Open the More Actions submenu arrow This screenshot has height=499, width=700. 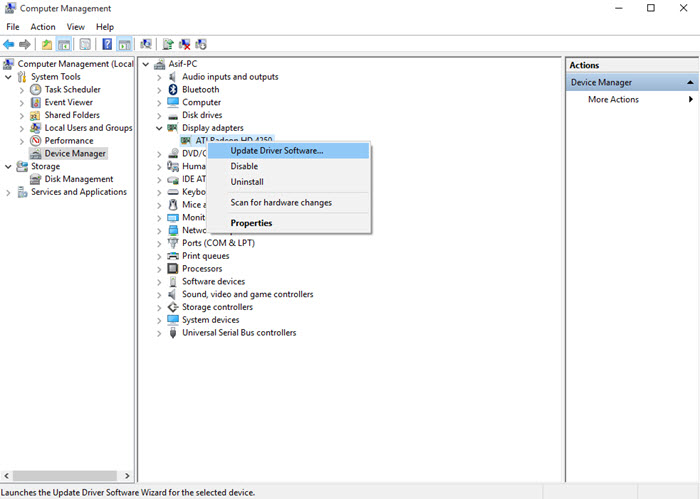pyautogui.click(x=691, y=99)
